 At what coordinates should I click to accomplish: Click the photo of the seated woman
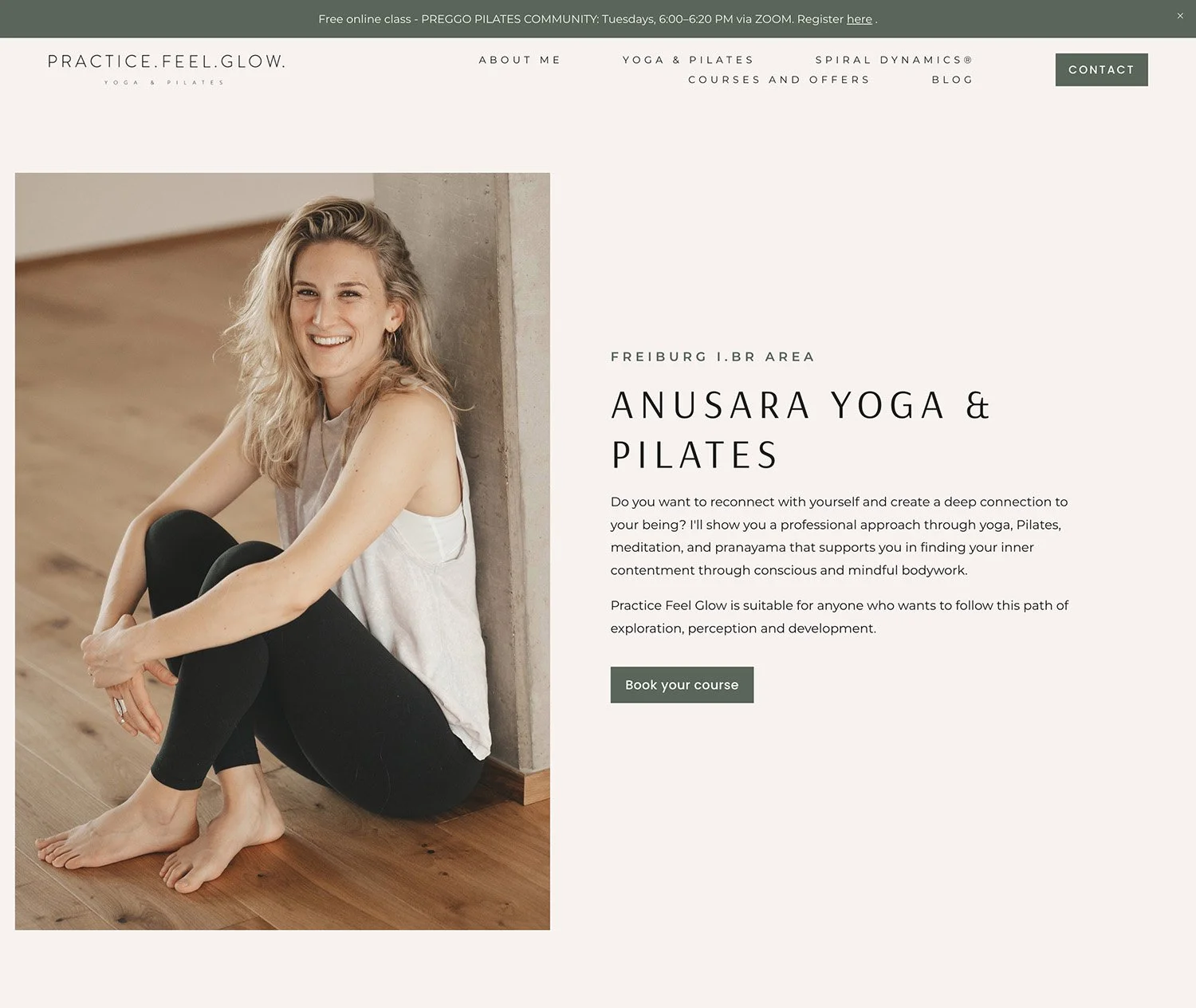pos(282,551)
